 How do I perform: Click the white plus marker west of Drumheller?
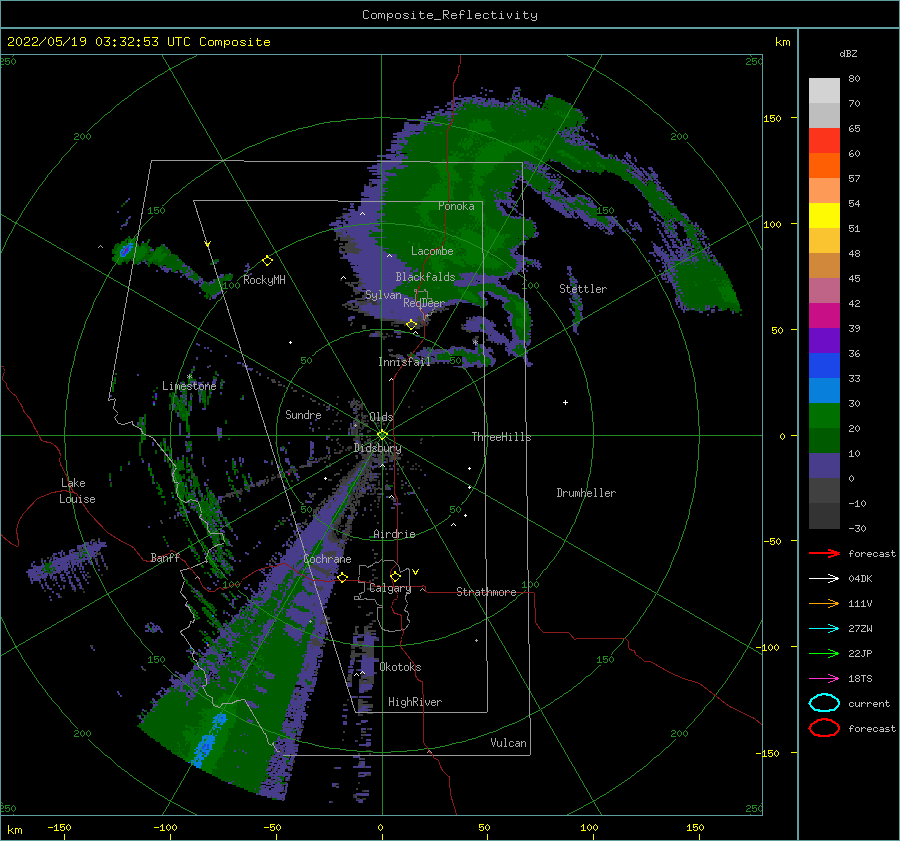point(565,402)
